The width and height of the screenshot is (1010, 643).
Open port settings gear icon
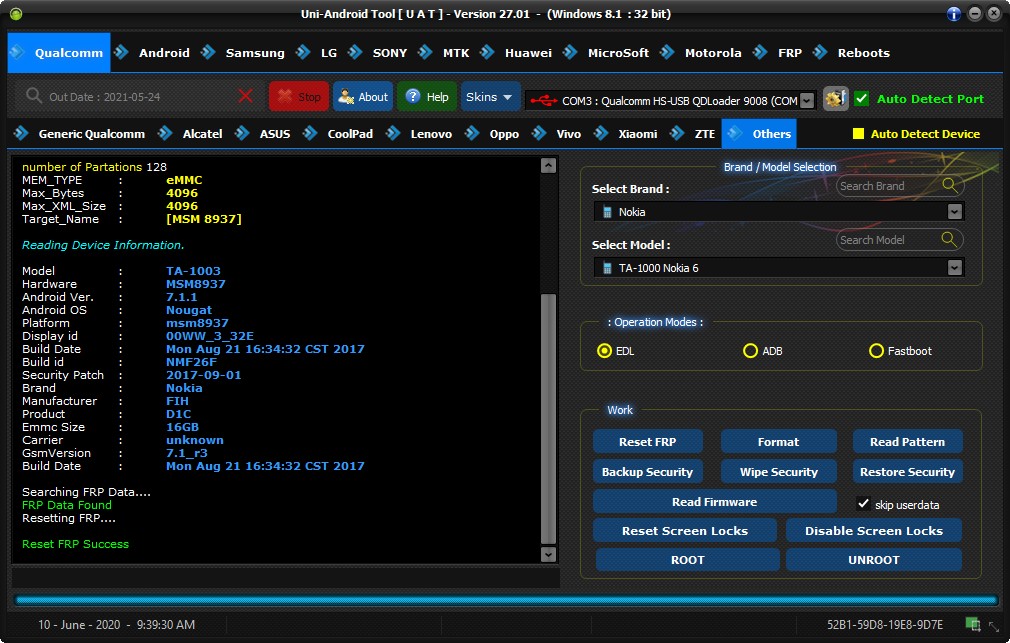coord(835,99)
